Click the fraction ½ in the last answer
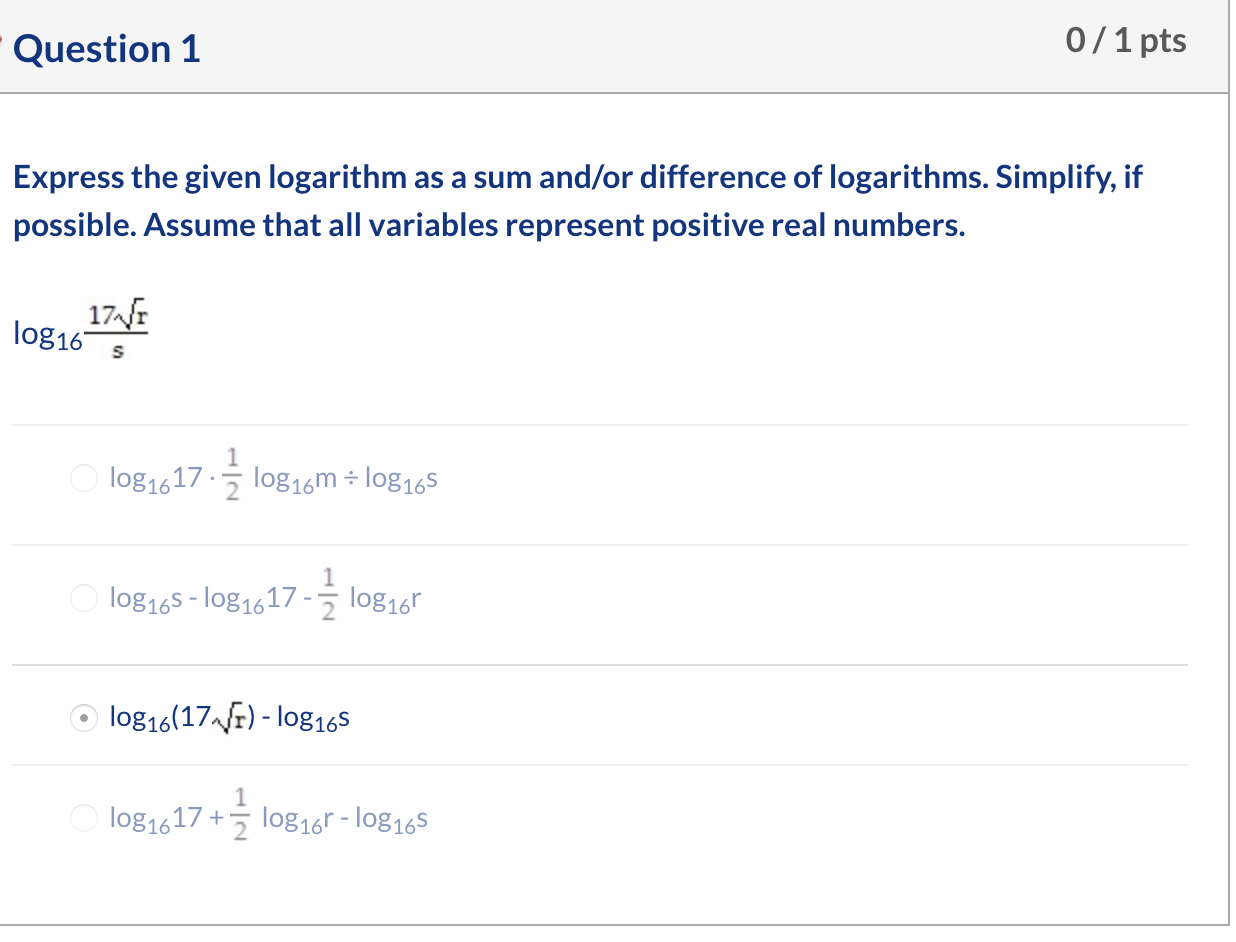This screenshot has width=1236, height=942. pyautogui.click(x=240, y=816)
